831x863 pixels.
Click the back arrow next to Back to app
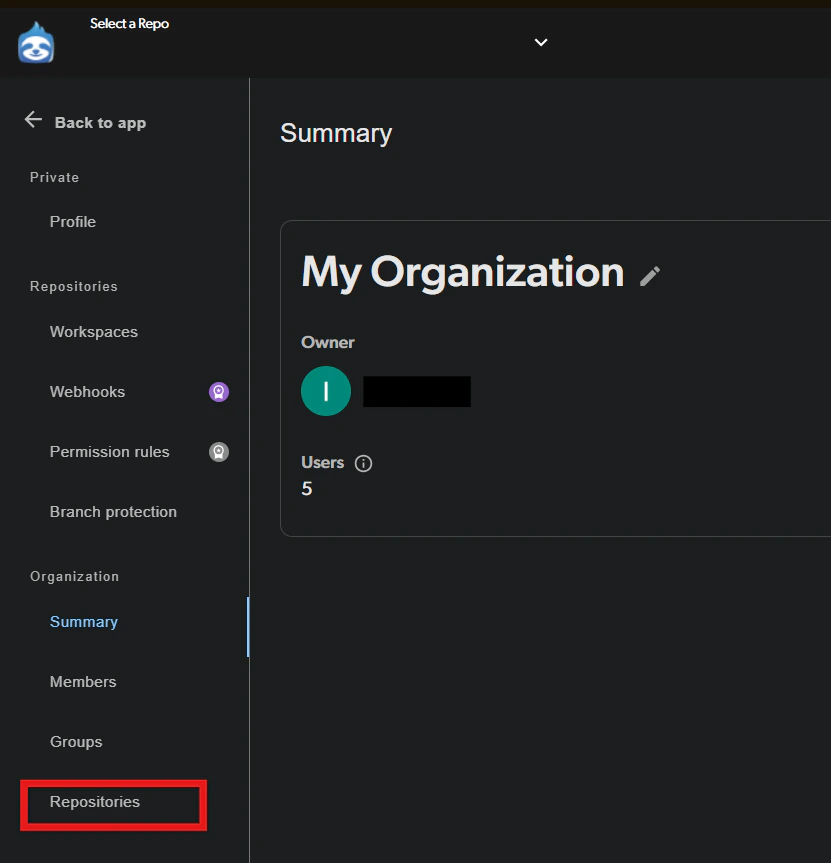(32, 121)
